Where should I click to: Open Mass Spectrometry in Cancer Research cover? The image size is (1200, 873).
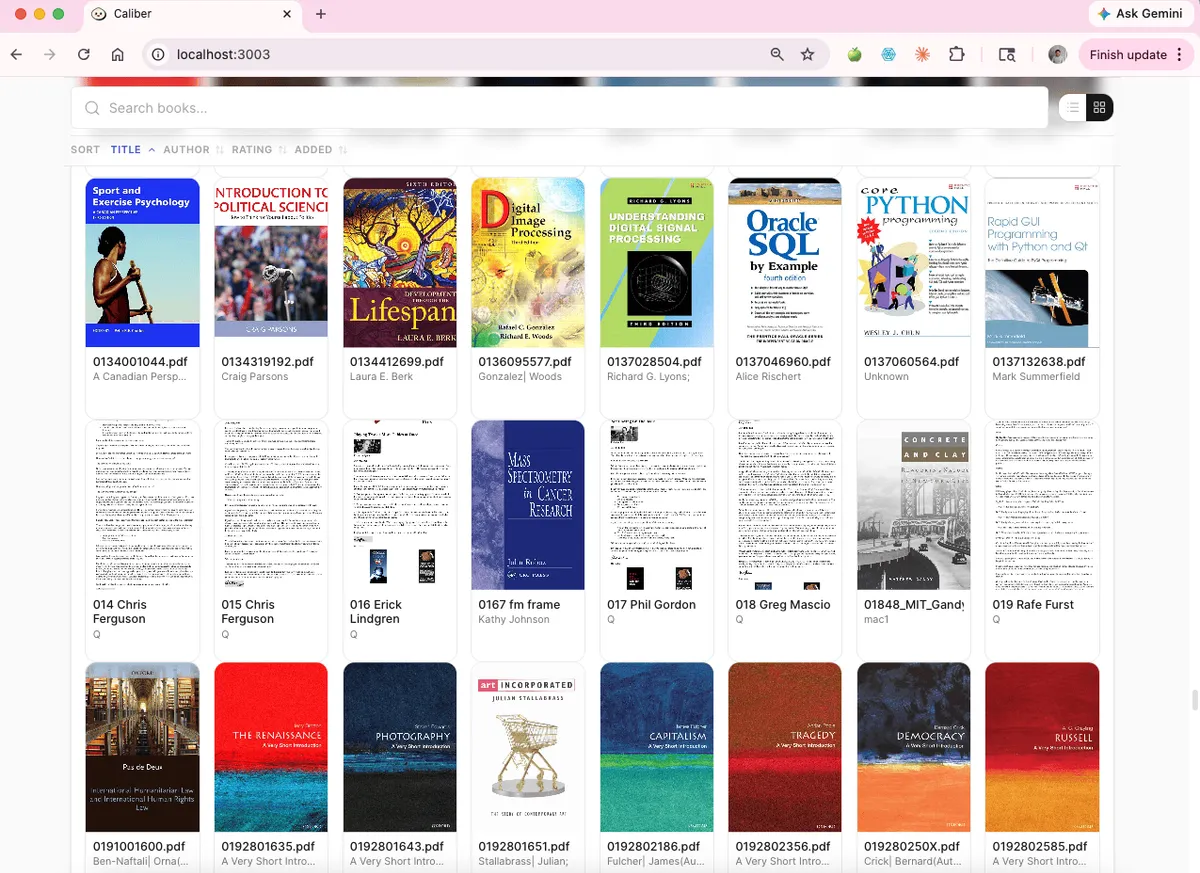(528, 506)
